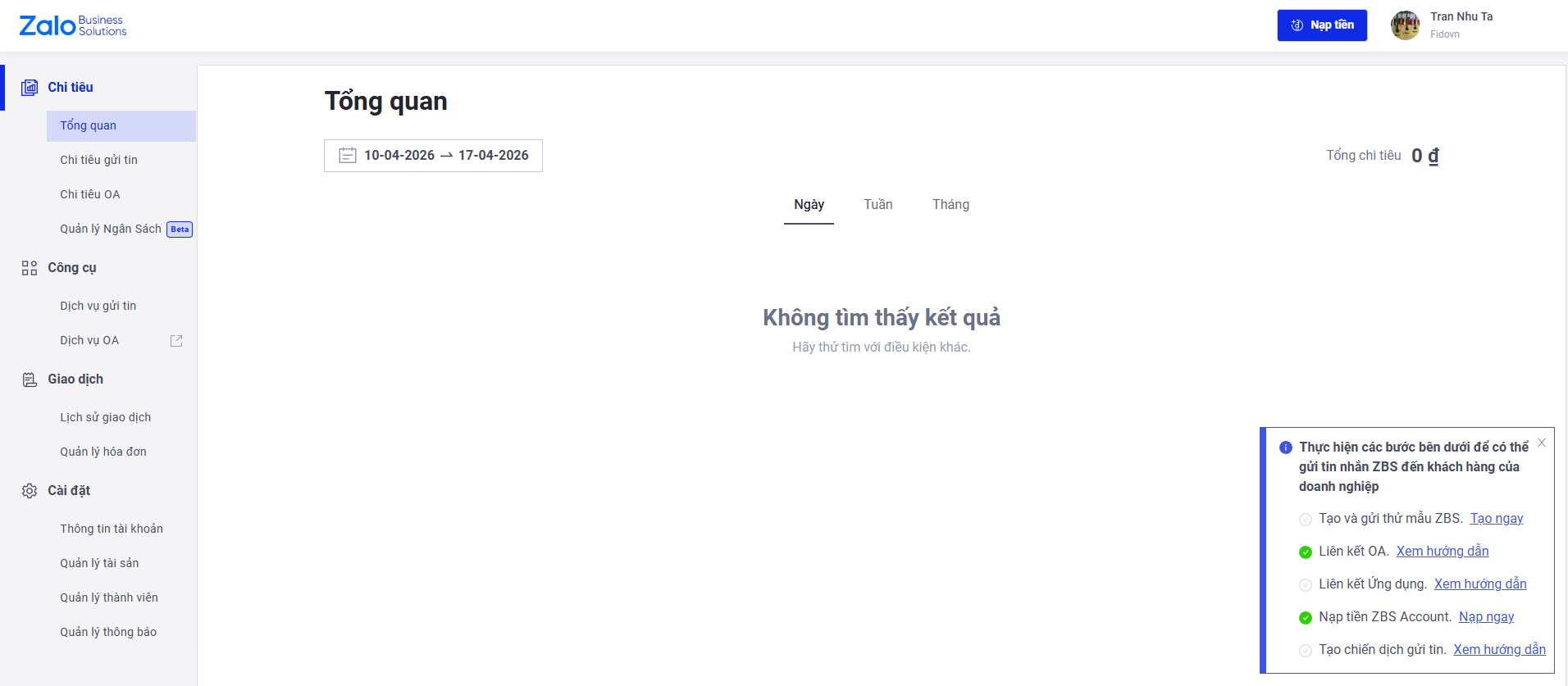Click unchecked circle for Tạo và gửi thử mẫu ZBS
The width and height of the screenshot is (1568, 686).
pyautogui.click(x=1306, y=520)
